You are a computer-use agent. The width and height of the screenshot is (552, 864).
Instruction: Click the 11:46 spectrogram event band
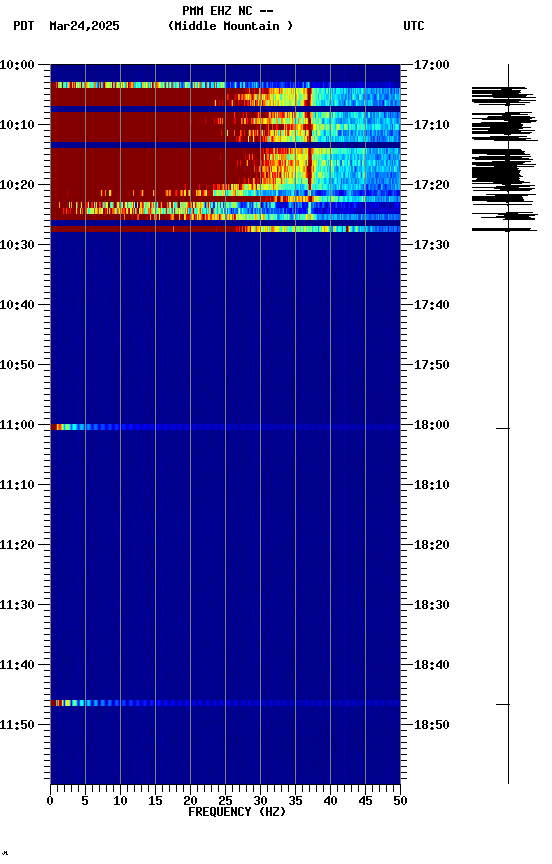[225, 703]
